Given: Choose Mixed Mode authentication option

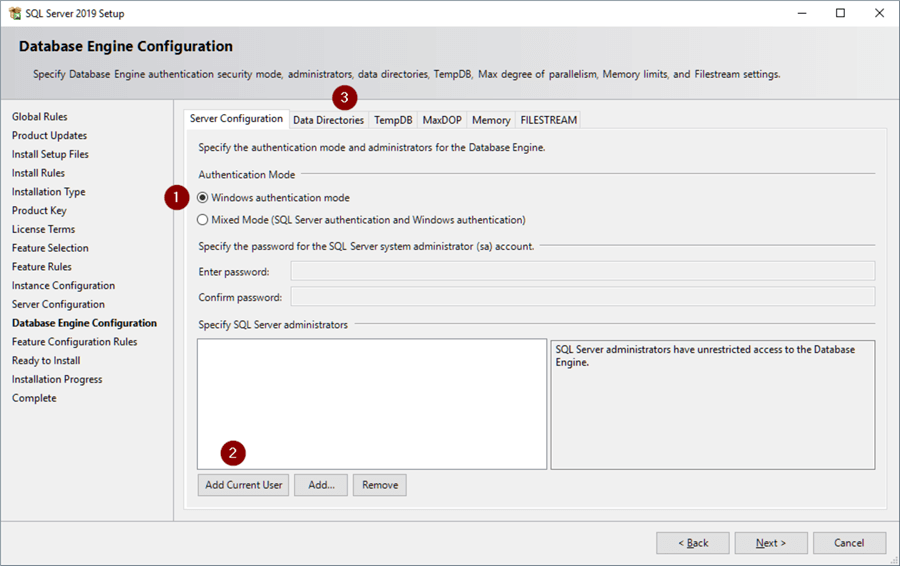Looking at the screenshot, I should click(x=361, y=220).
